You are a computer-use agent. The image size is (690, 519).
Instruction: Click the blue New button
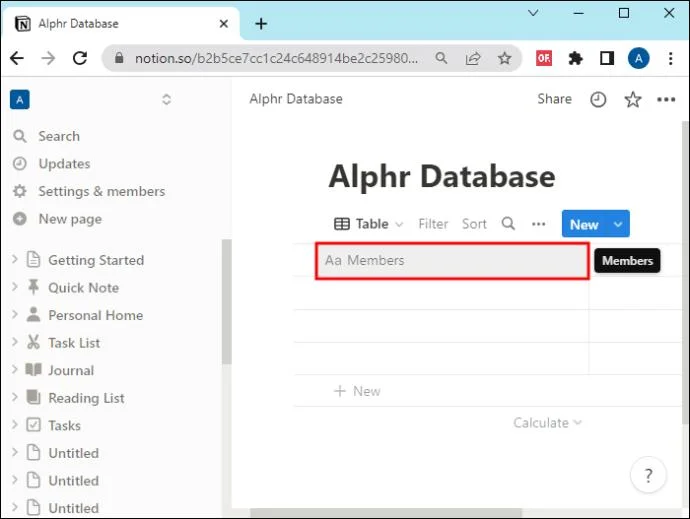[x=584, y=224]
